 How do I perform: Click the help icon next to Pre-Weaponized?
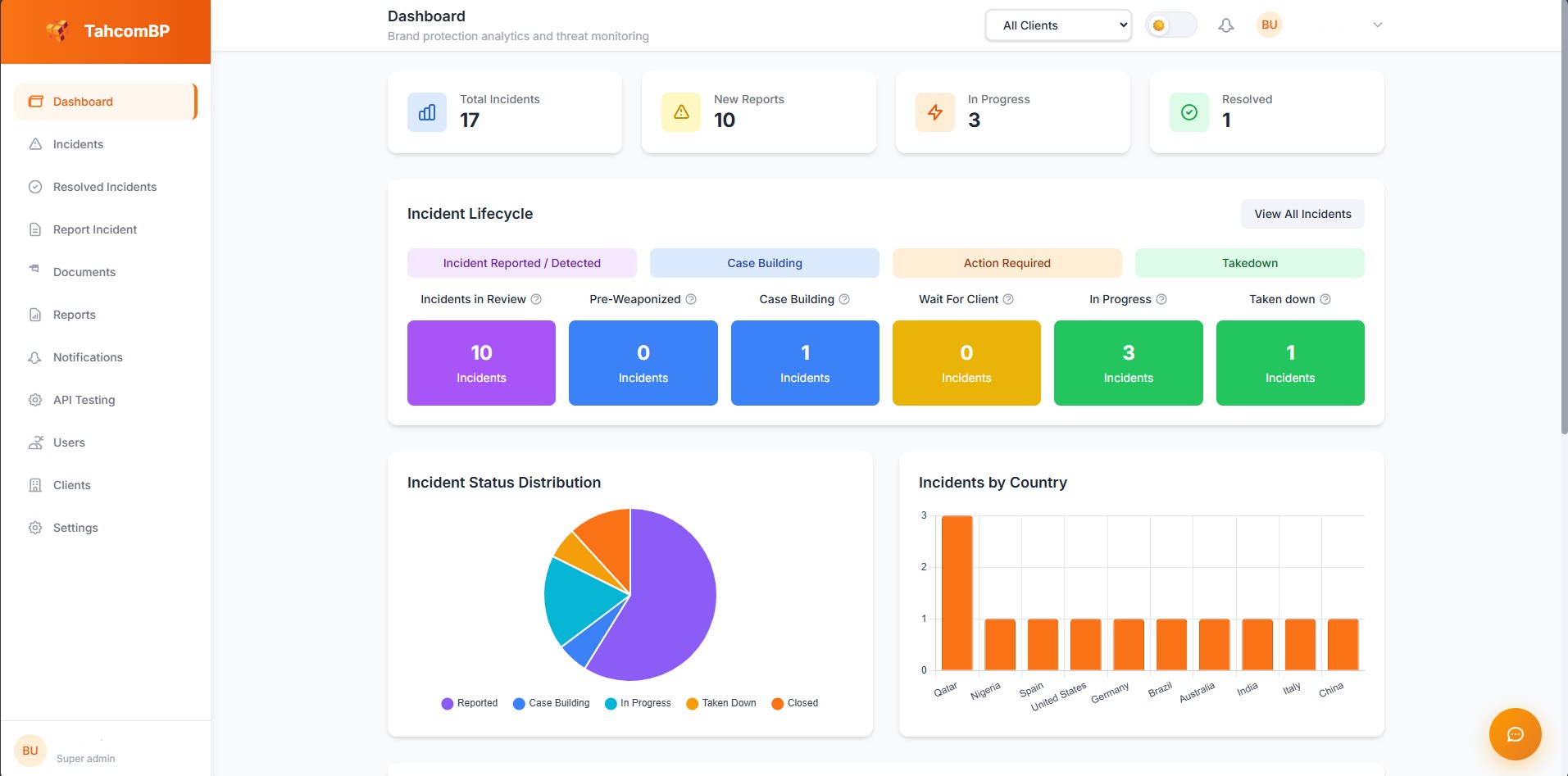(691, 299)
